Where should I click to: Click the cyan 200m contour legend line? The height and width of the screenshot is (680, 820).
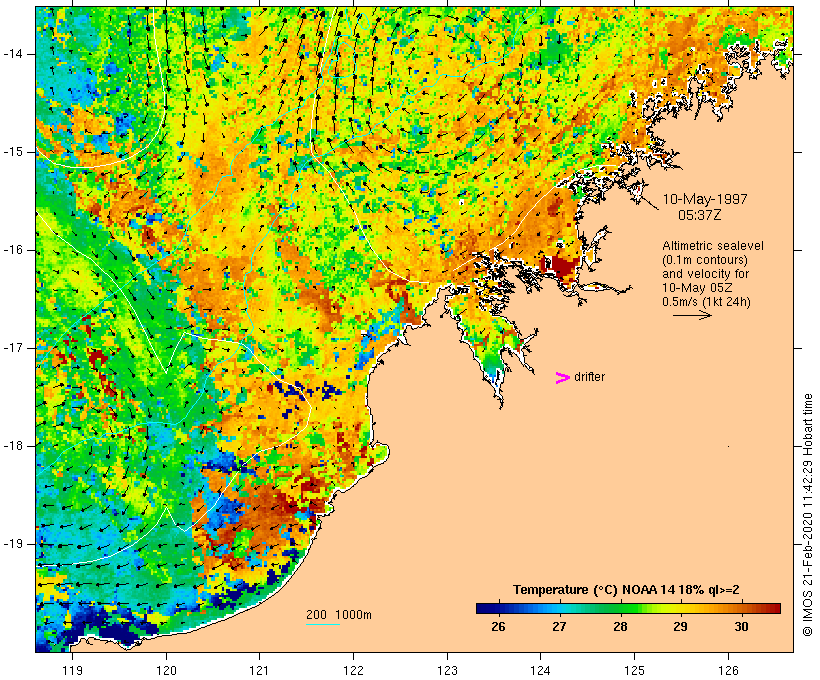(323, 624)
